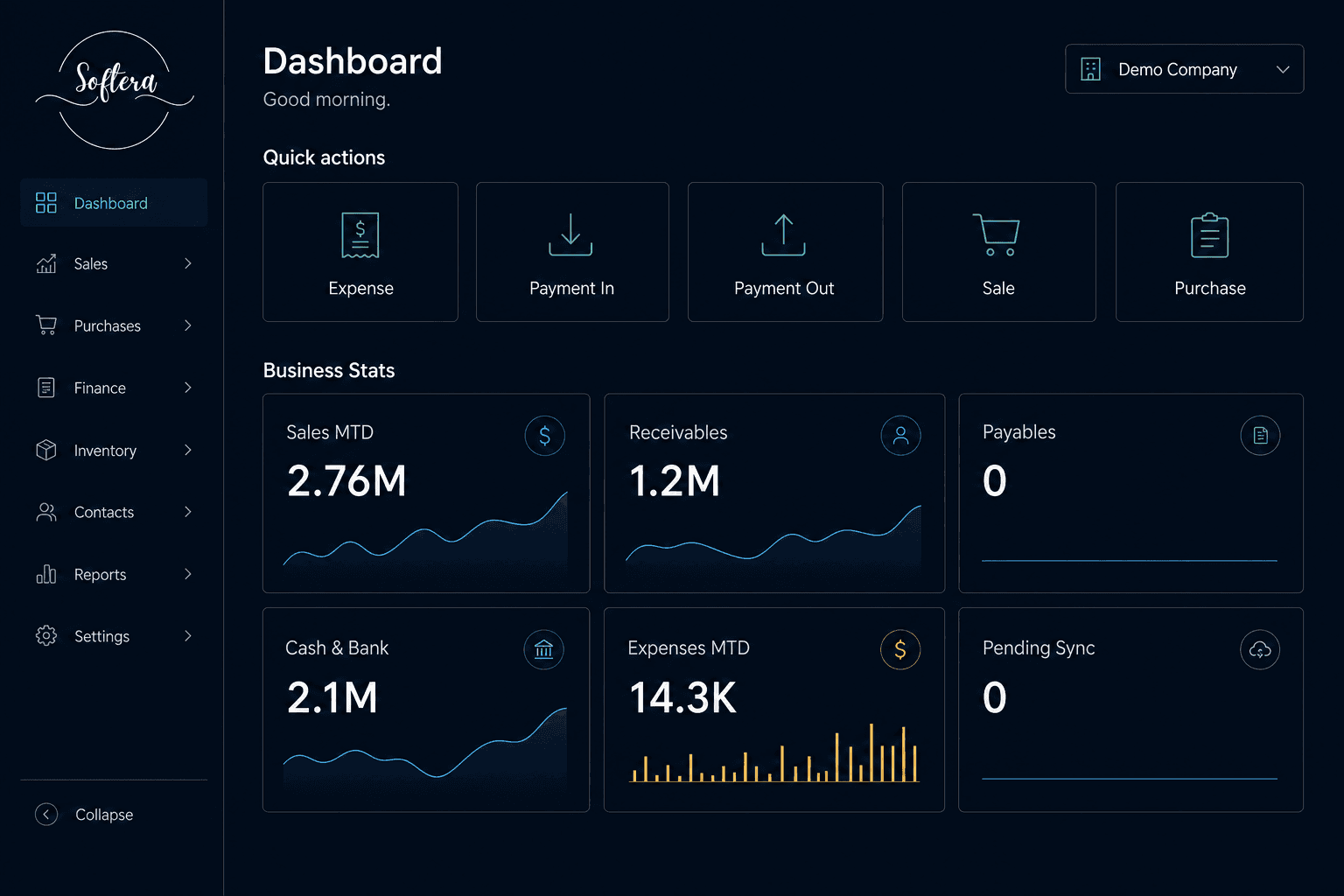This screenshot has width=1344, height=896.
Task: Expand the Reports menu chevron
Action: pyautogui.click(x=187, y=574)
